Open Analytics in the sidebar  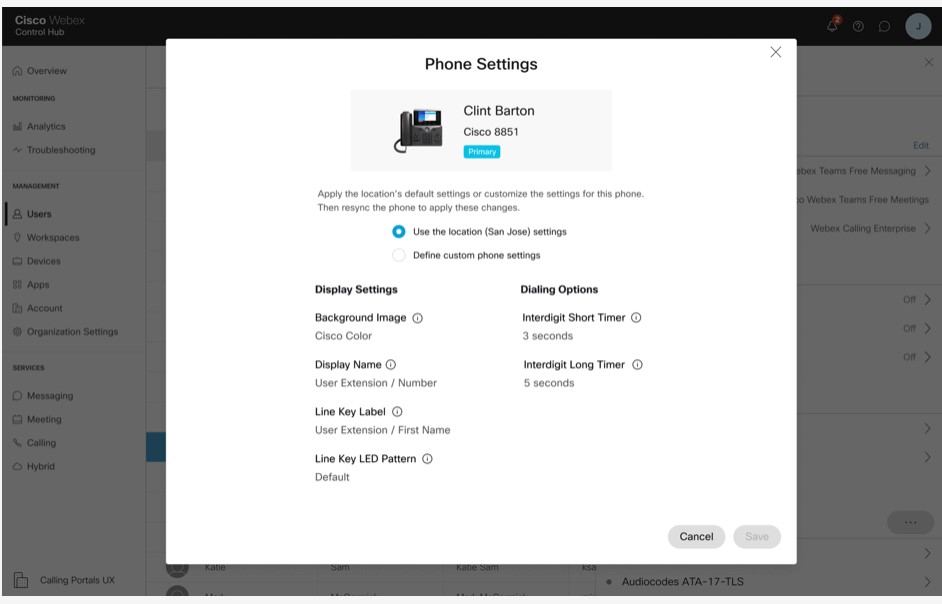46,127
